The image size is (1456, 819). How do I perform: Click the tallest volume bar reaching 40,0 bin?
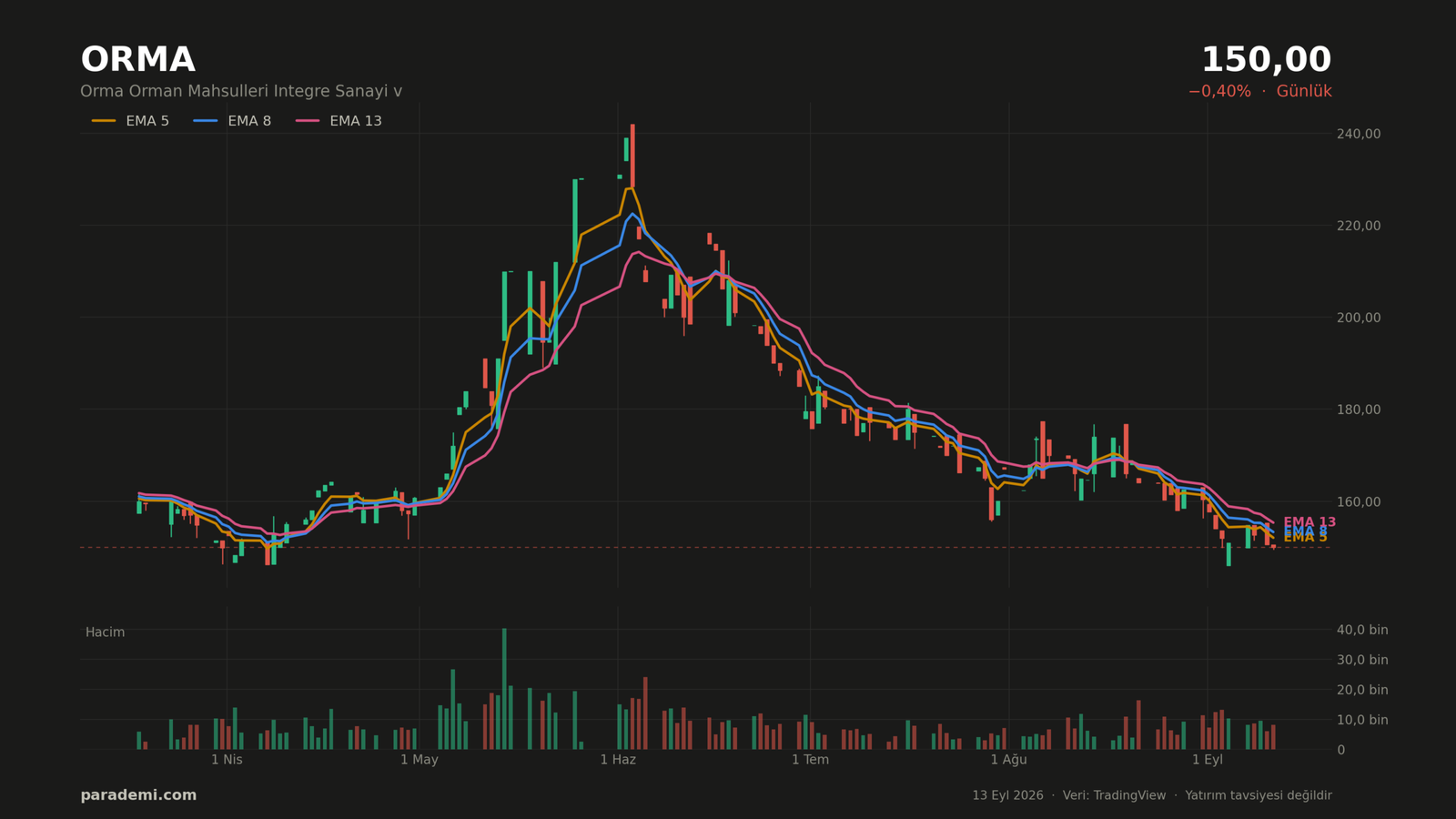point(504,689)
